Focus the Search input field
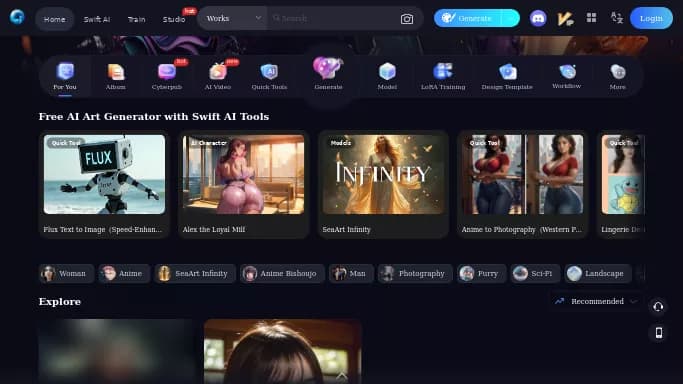683x384 pixels. [333, 18]
